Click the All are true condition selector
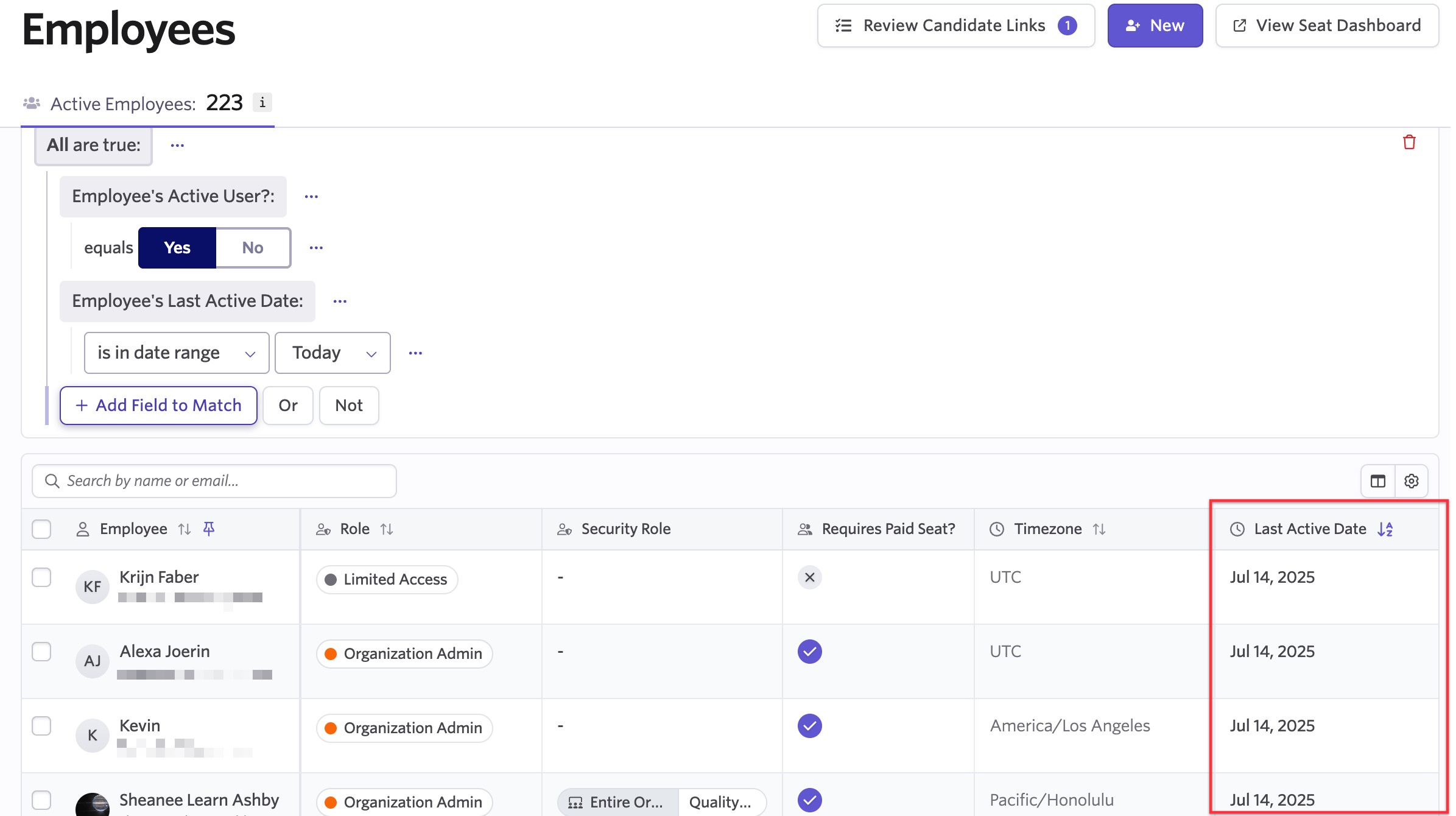Screen dimensions: 1456x816 (x=94, y=146)
